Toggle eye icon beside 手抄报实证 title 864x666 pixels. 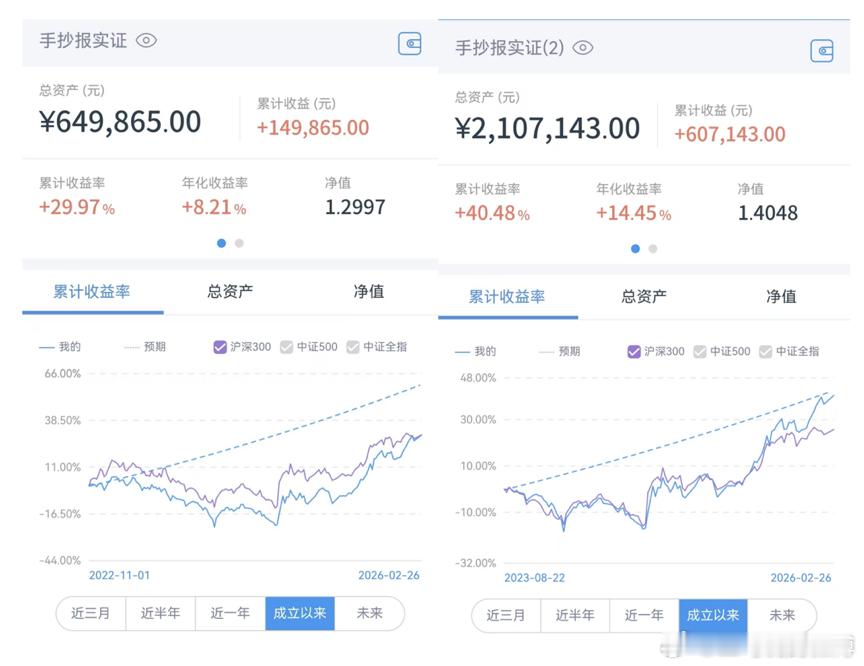[x=147, y=40]
